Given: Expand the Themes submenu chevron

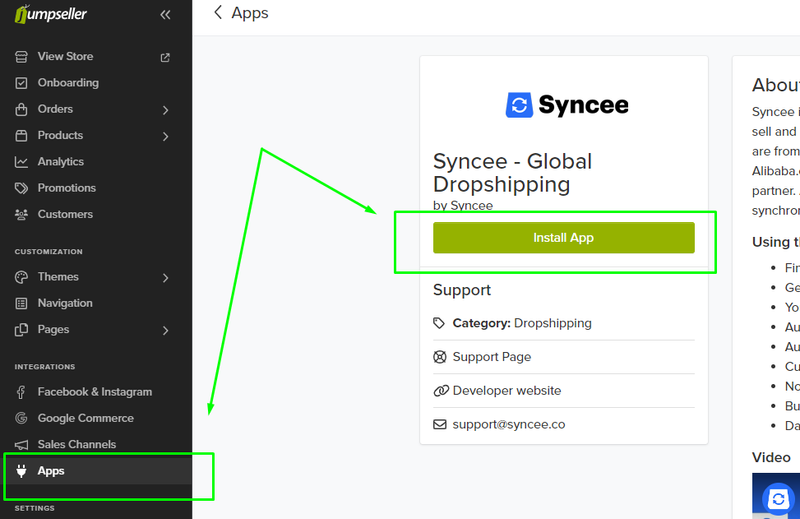Looking at the screenshot, I should (x=165, y=278).
